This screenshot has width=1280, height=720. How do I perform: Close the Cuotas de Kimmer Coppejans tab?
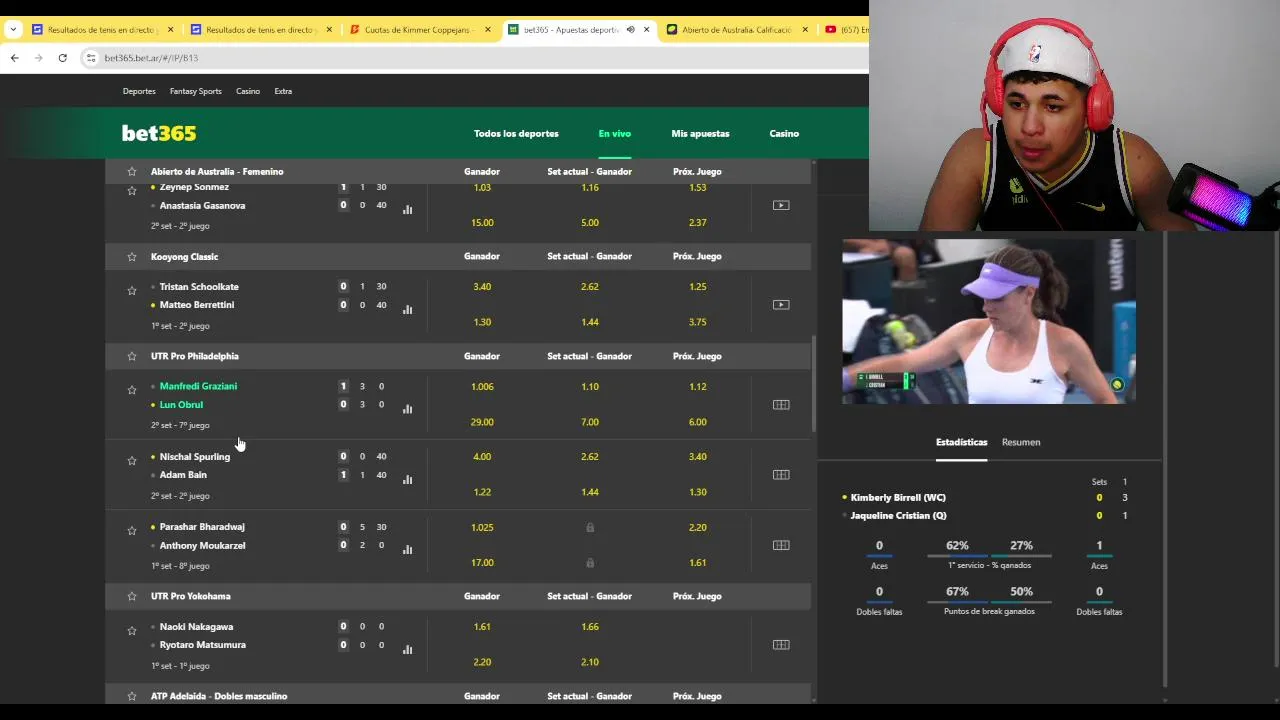(x=488, y=30)
